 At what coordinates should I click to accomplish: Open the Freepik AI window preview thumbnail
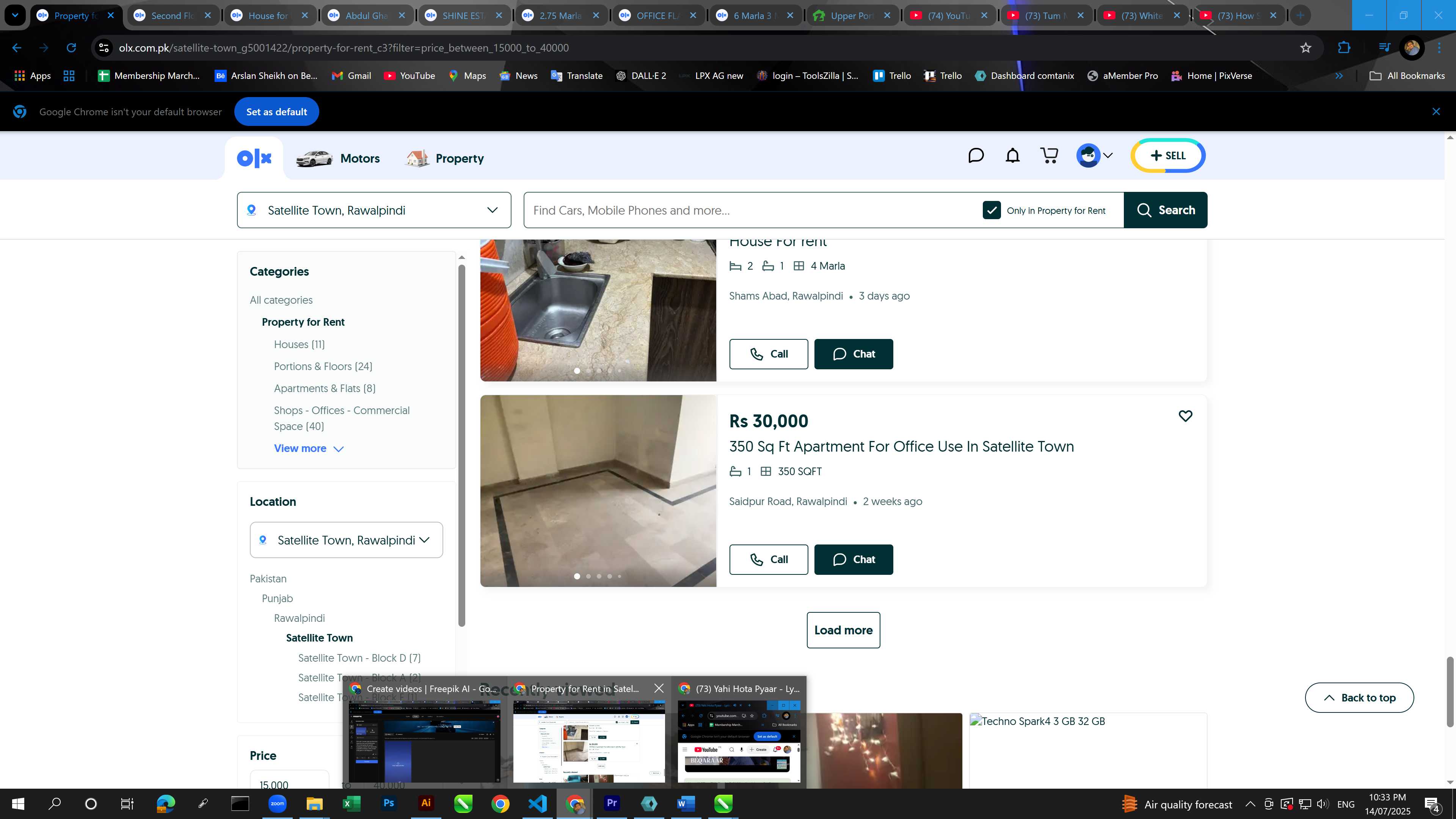(425, 742)
